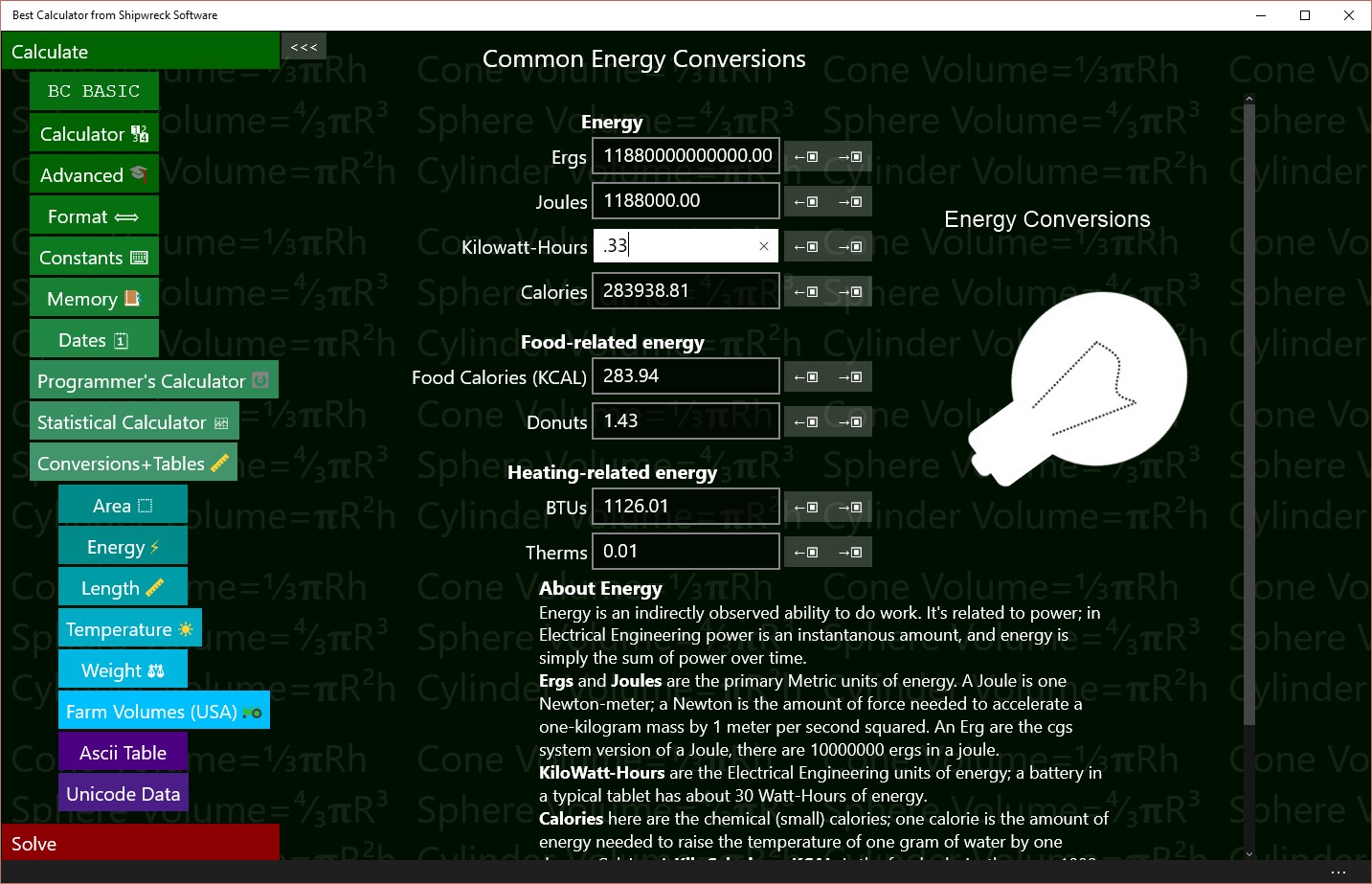
Task: Click inside the Ergs value field
Action: [x=686, y=156]
